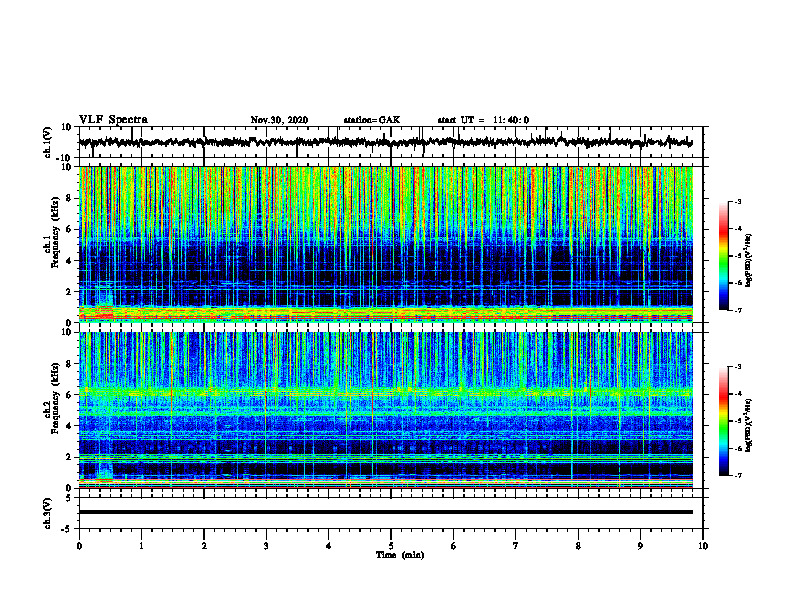Click ch.2 frequency axis tick "8"
This screenshot has height=612, width=792.
[69, 364]
